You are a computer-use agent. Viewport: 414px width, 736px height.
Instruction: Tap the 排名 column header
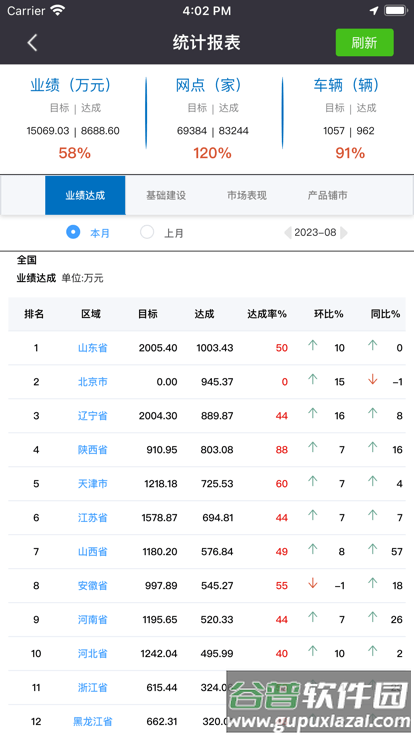[34, 314]
